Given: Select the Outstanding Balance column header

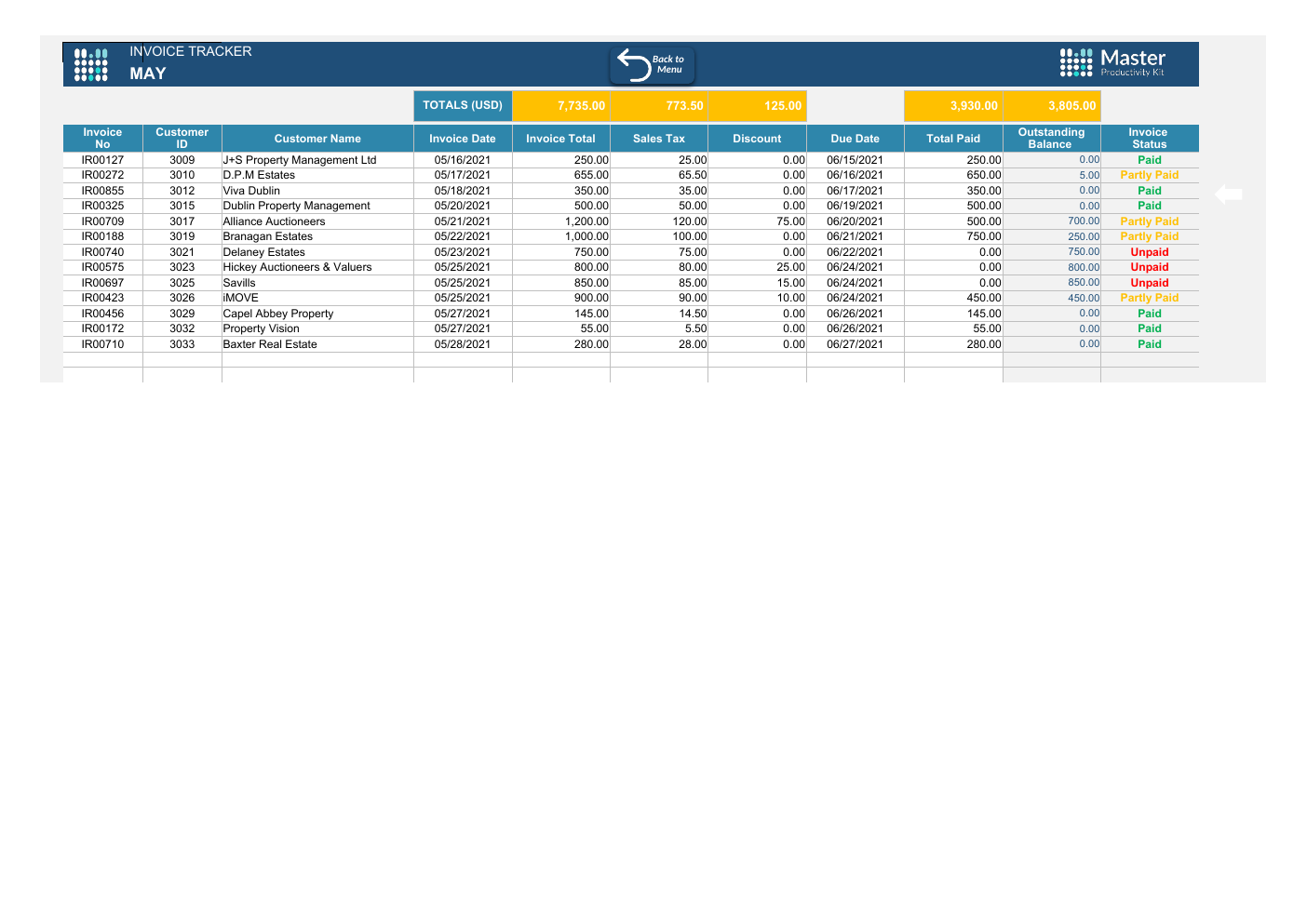Looking at the screenshot, I should click(1052, 139).
